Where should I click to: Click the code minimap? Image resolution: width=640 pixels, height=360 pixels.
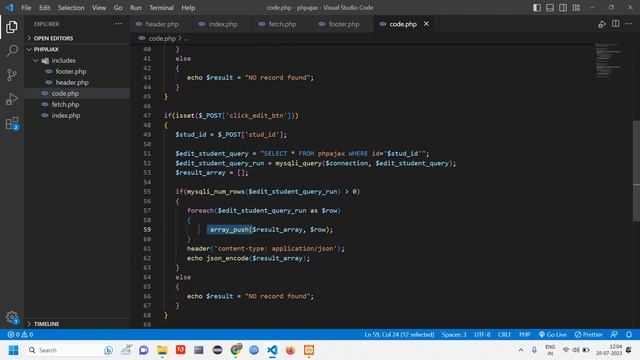pos(609,60)
